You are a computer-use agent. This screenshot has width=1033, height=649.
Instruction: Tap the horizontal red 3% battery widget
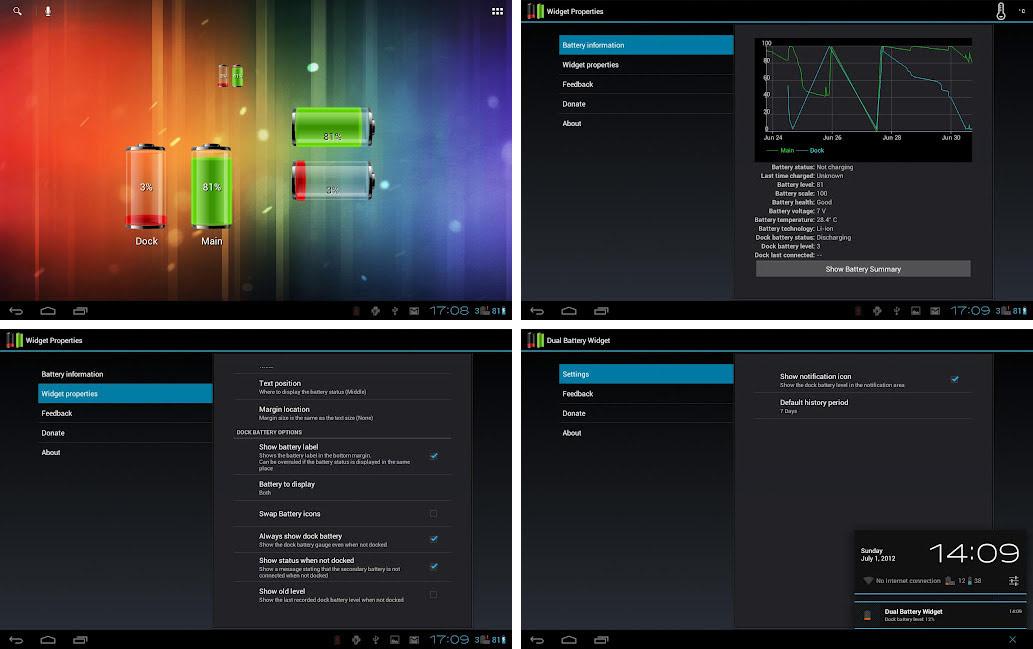pyautogui.click(x=332, y=181)
